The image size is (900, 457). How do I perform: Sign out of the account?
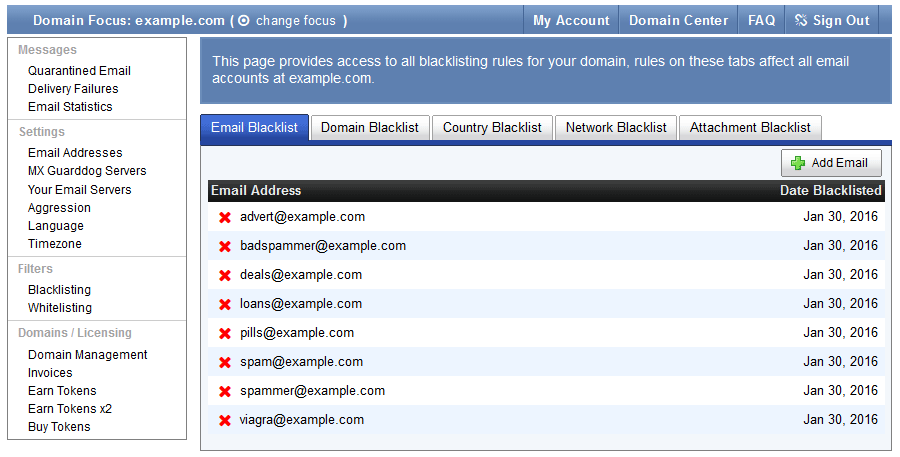832,20
